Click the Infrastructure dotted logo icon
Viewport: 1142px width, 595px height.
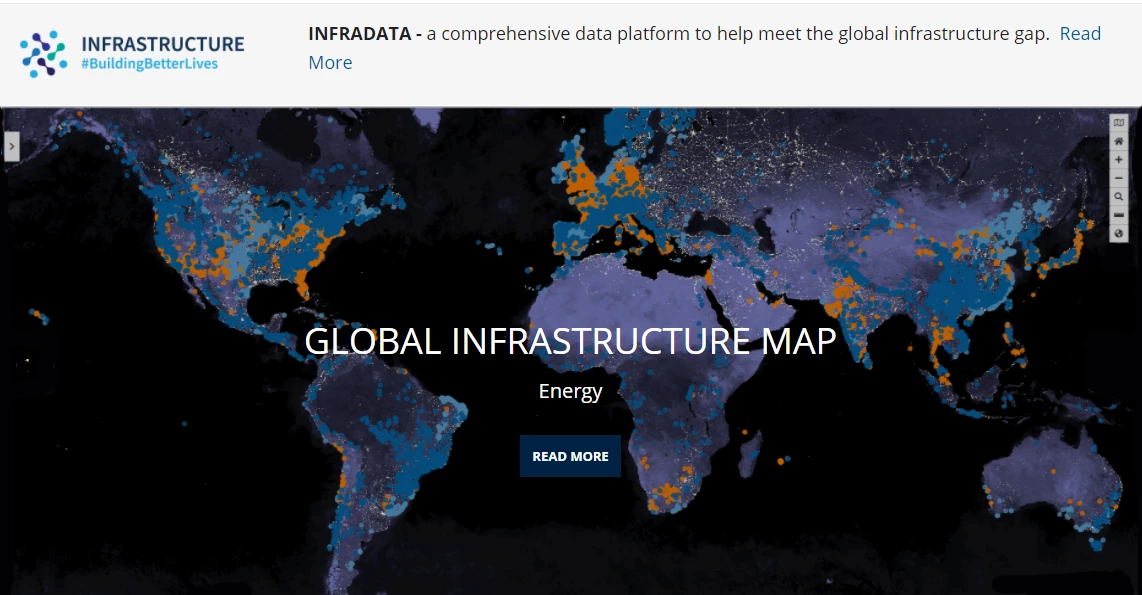(43, 54)
